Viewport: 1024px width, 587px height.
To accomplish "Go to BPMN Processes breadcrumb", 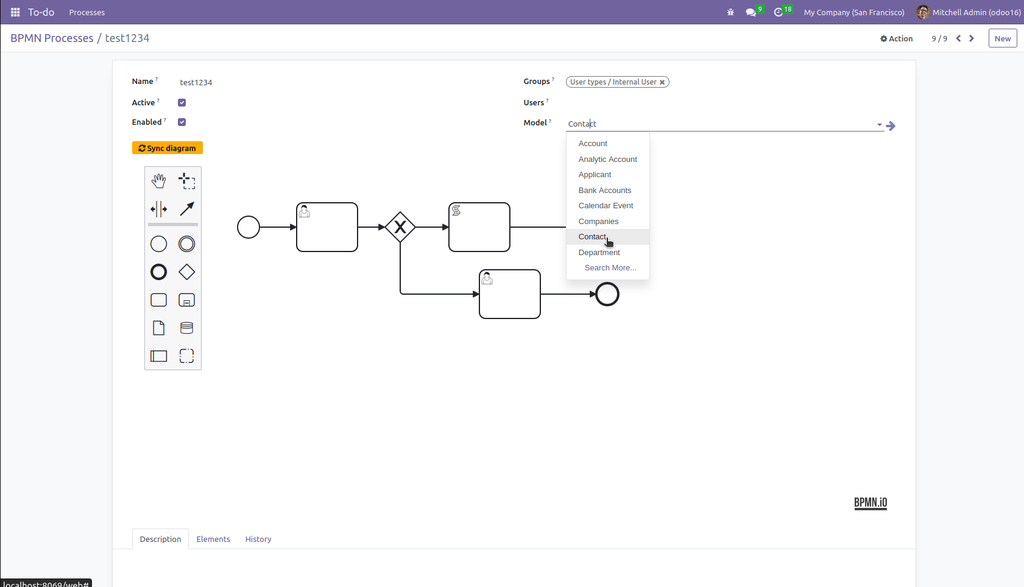I will coord(52,38).
